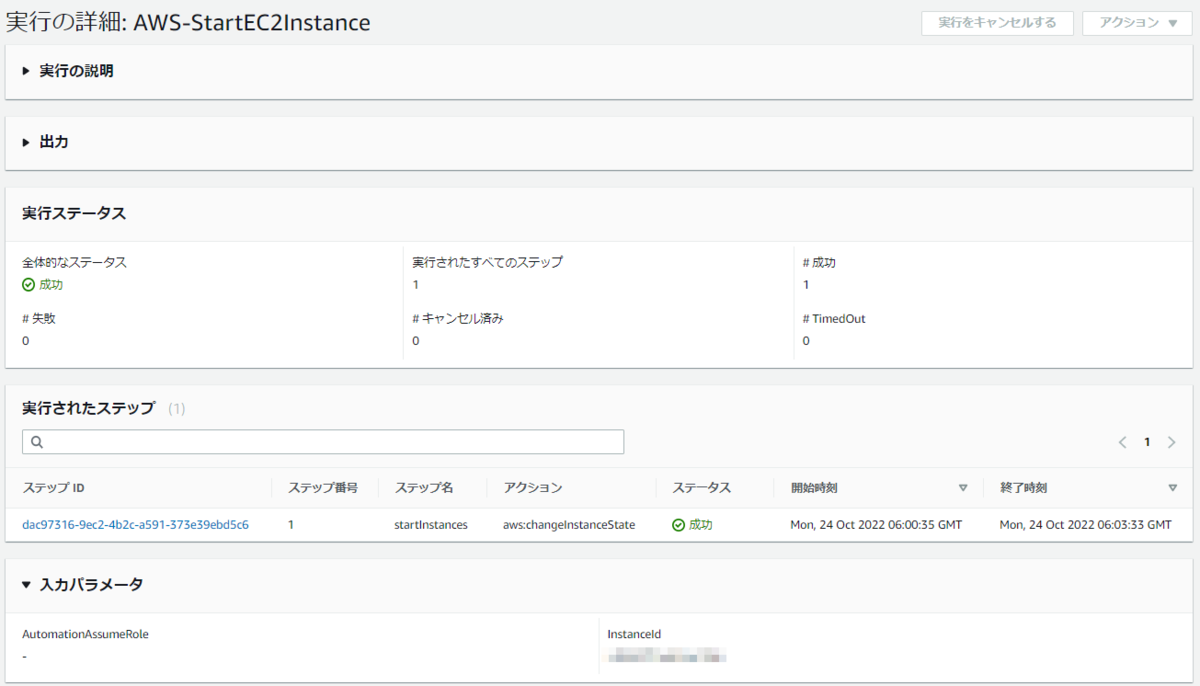Focus the step search field
1200x686 pixels.
click(323, 442)
